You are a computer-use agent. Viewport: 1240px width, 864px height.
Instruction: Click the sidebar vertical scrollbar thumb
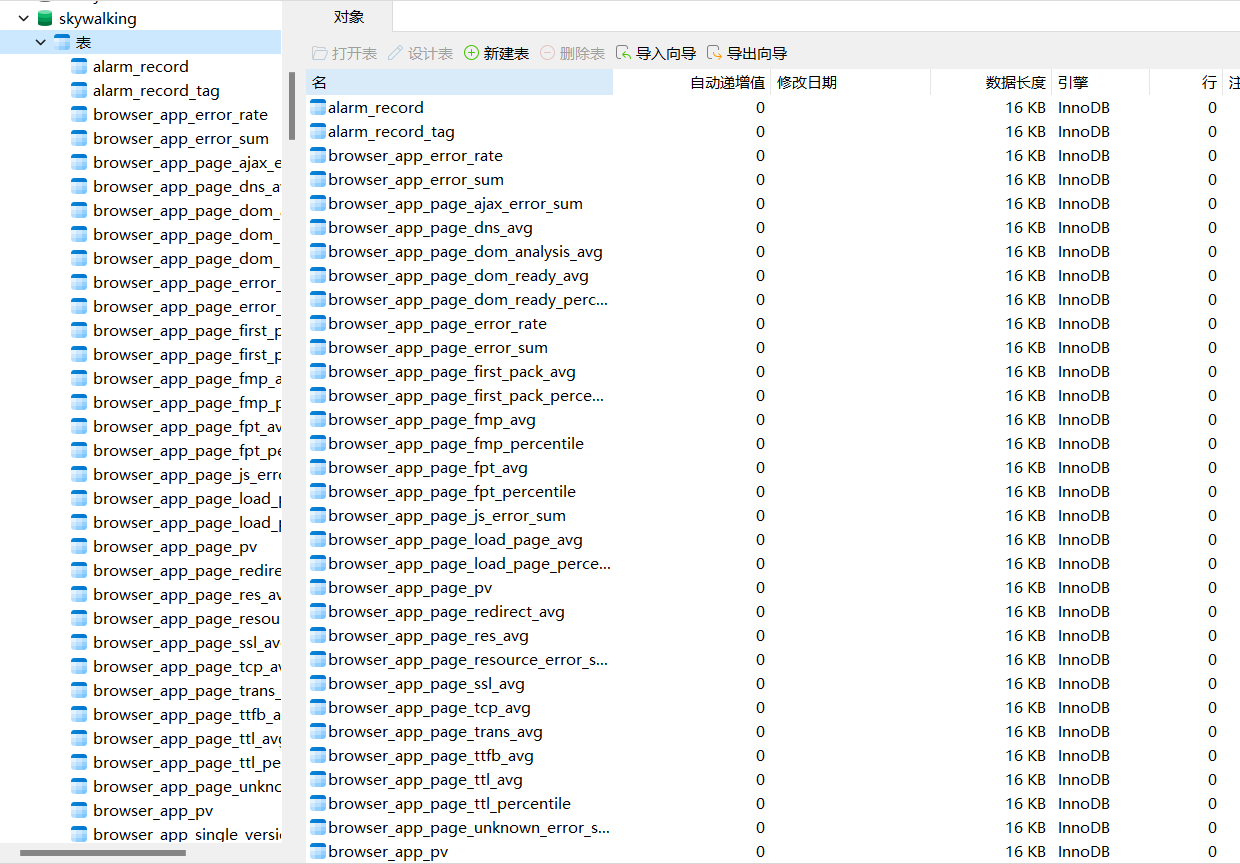(292, 105)
